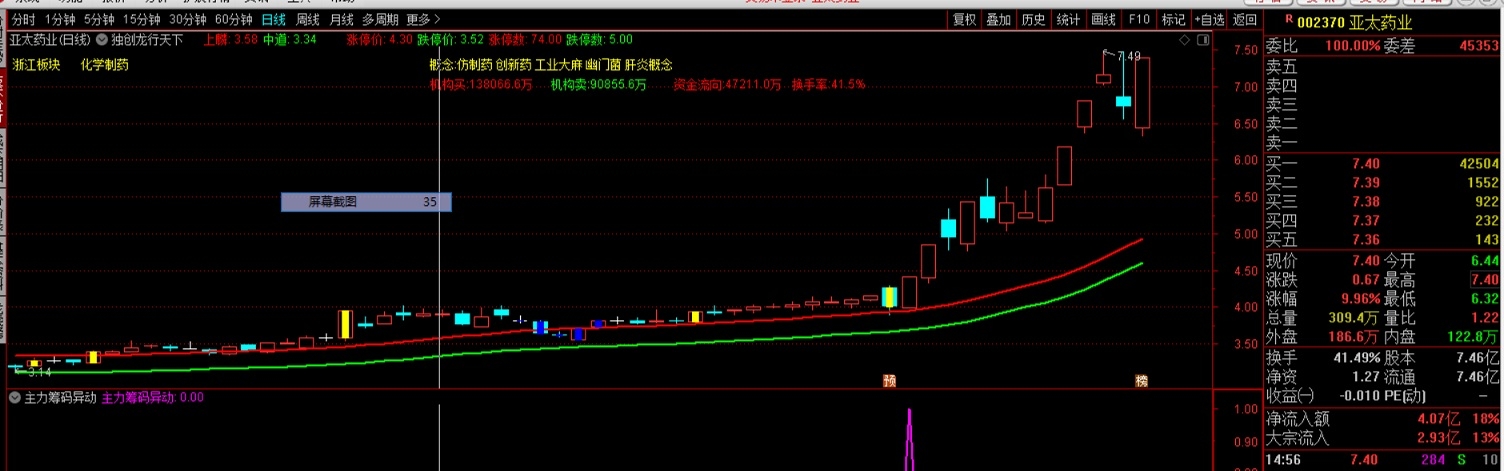Select the 买一 7.40 bid row
This screenshot has width=1504, height=471.
coord(1383,164)
